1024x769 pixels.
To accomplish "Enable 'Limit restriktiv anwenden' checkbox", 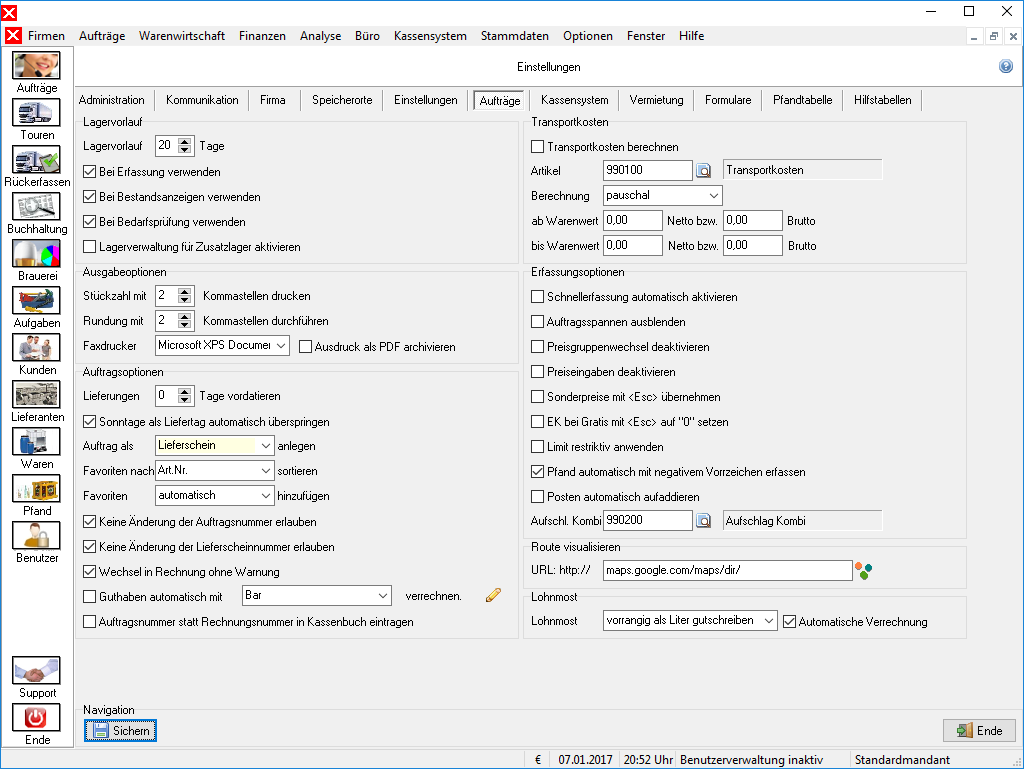I will 537,447.
